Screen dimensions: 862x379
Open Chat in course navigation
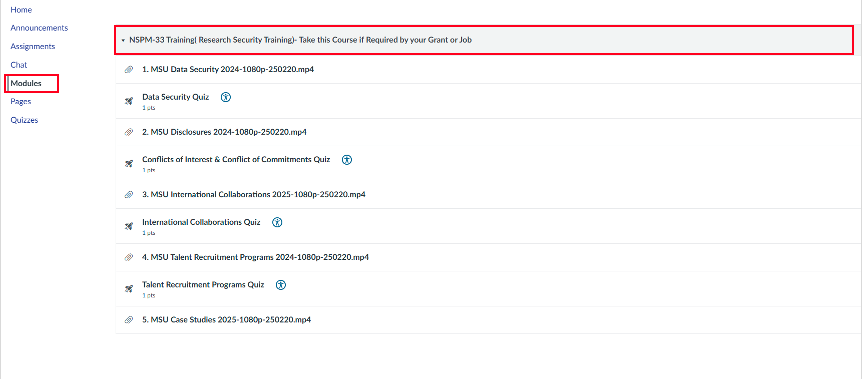pyautogui.click(x=19, y=65)
